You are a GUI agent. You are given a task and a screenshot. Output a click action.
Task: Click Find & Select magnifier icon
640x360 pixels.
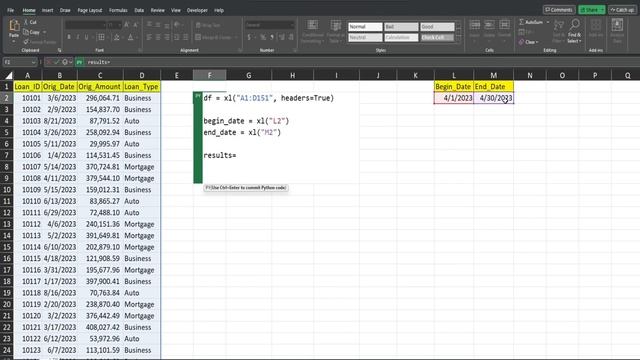coord(575,24)
